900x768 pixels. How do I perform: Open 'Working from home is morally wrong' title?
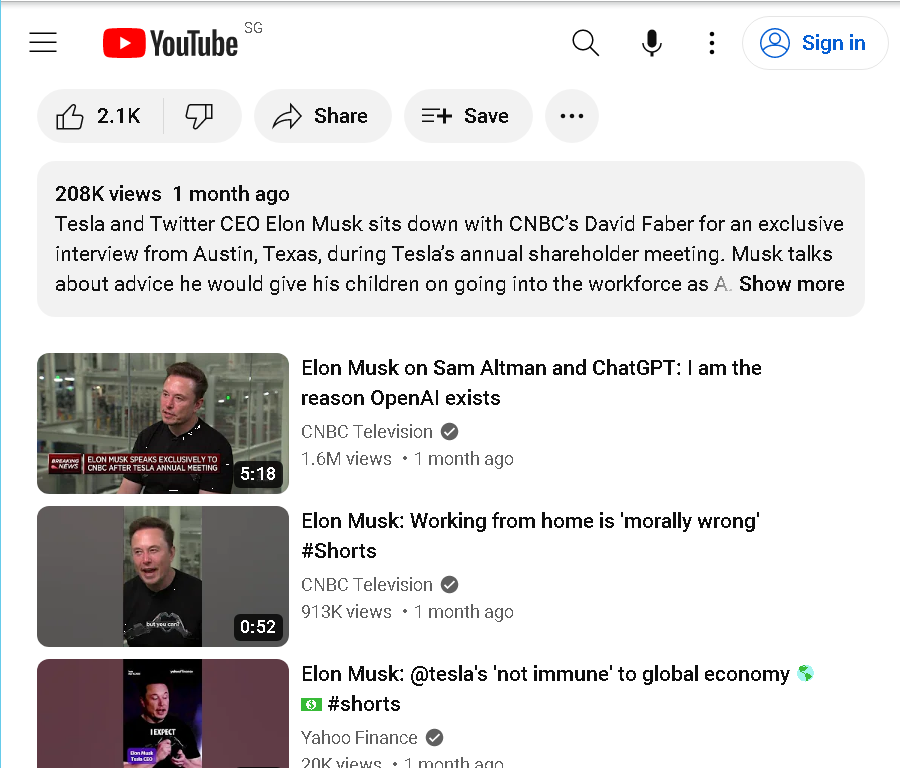coord(530,536)
